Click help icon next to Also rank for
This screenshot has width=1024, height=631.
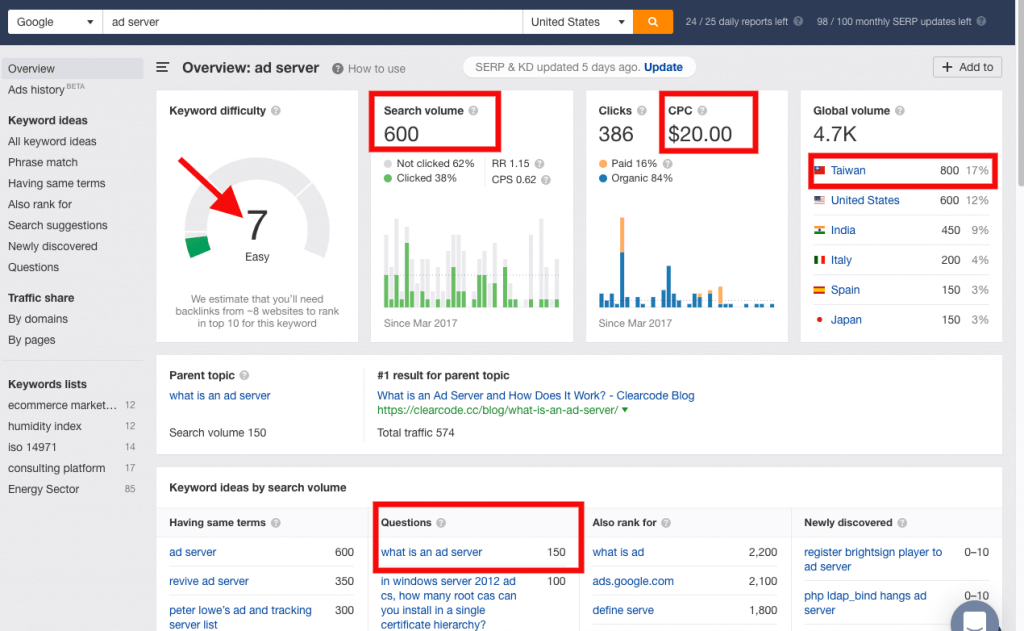pyautogui.click(x=666, y=523)
